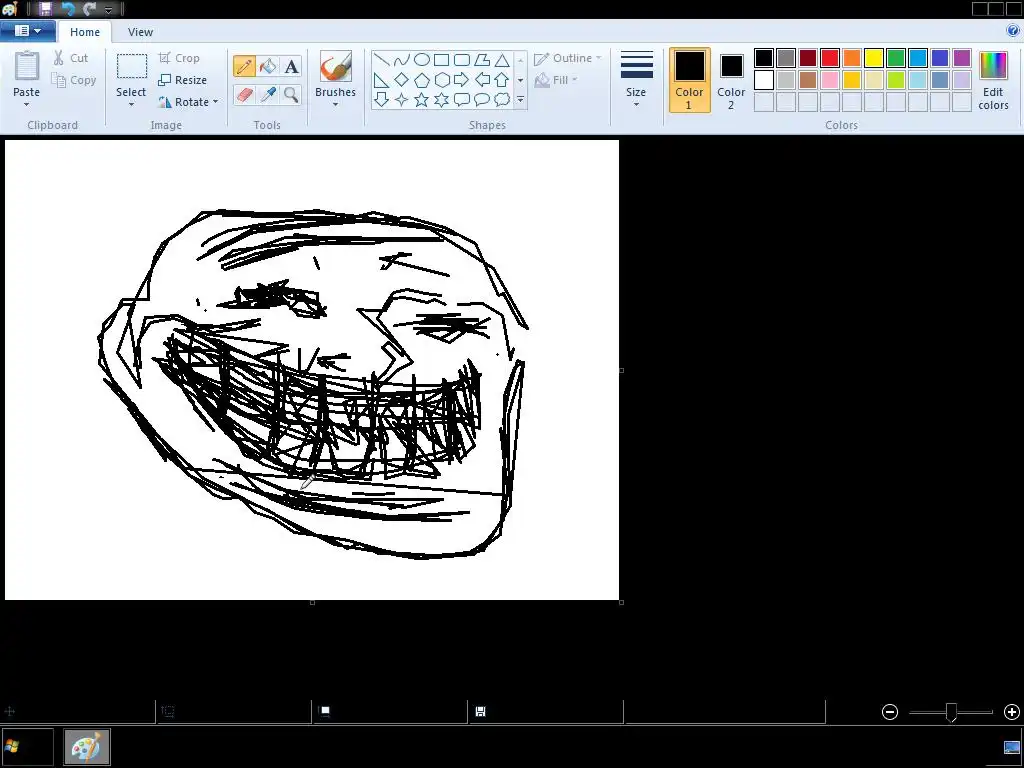Choose the Hexagon shape

(x=441, y=80)
